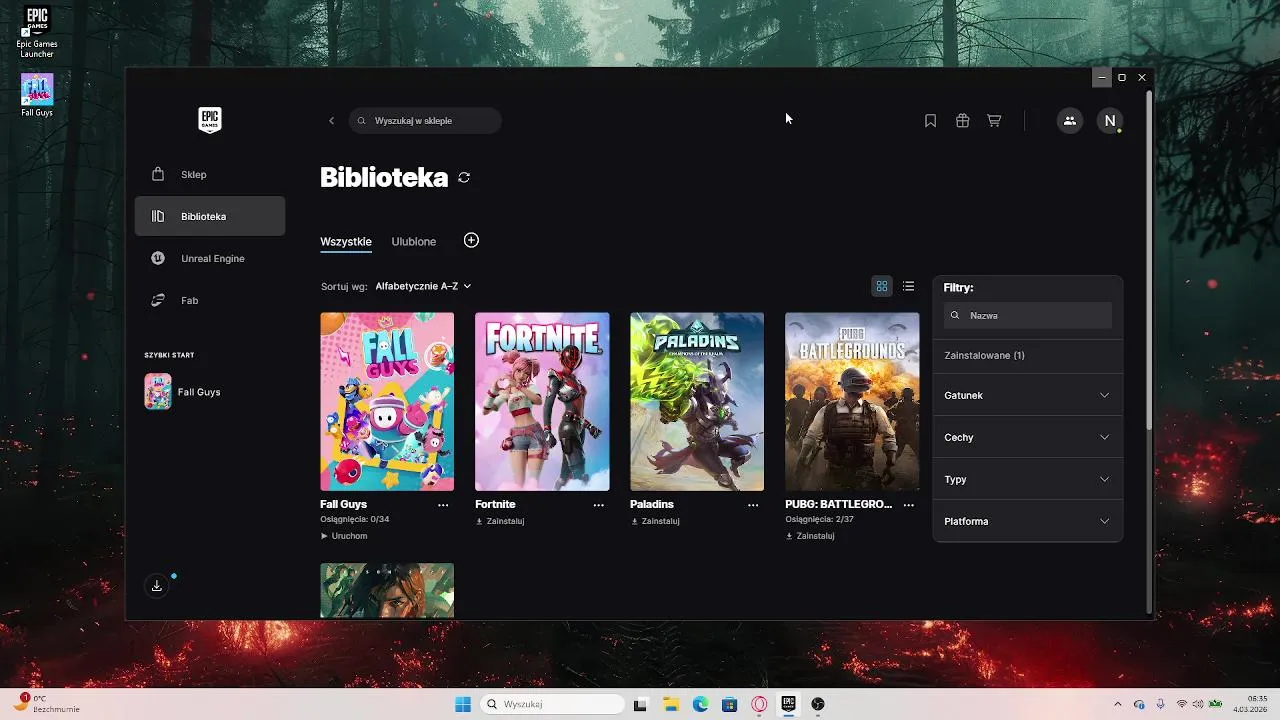1280x720 pixels.
Task: Click the Epic Games logo in the sidebar
Action: [x=209, y=120]
